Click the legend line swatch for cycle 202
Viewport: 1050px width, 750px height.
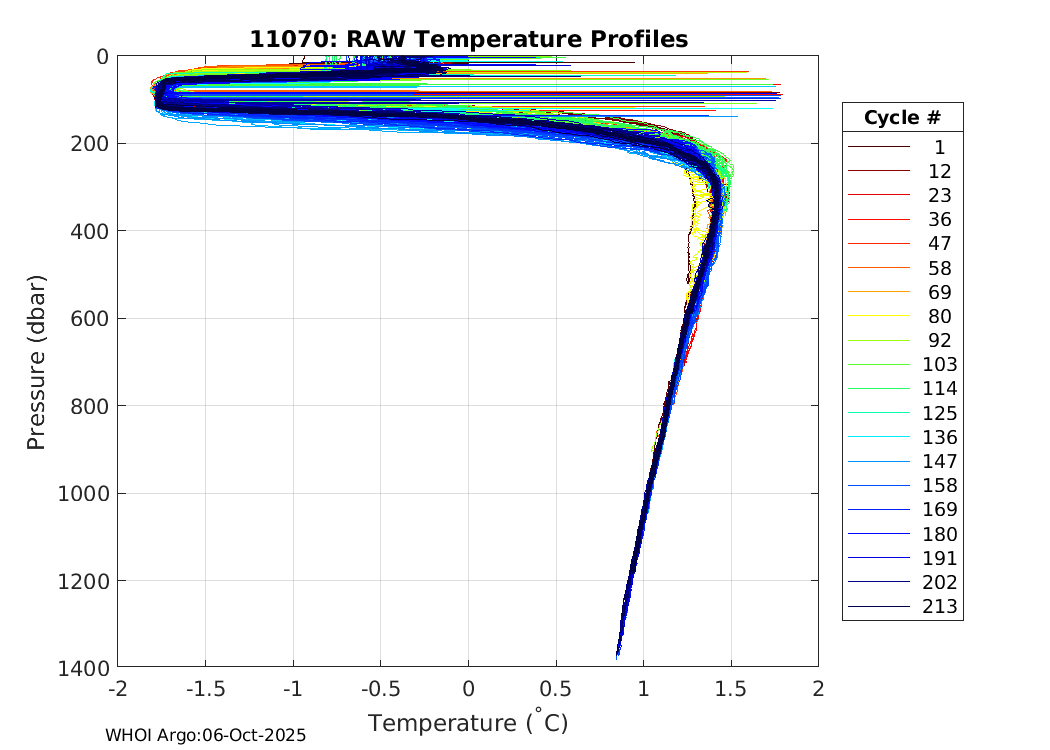[879, 583]
